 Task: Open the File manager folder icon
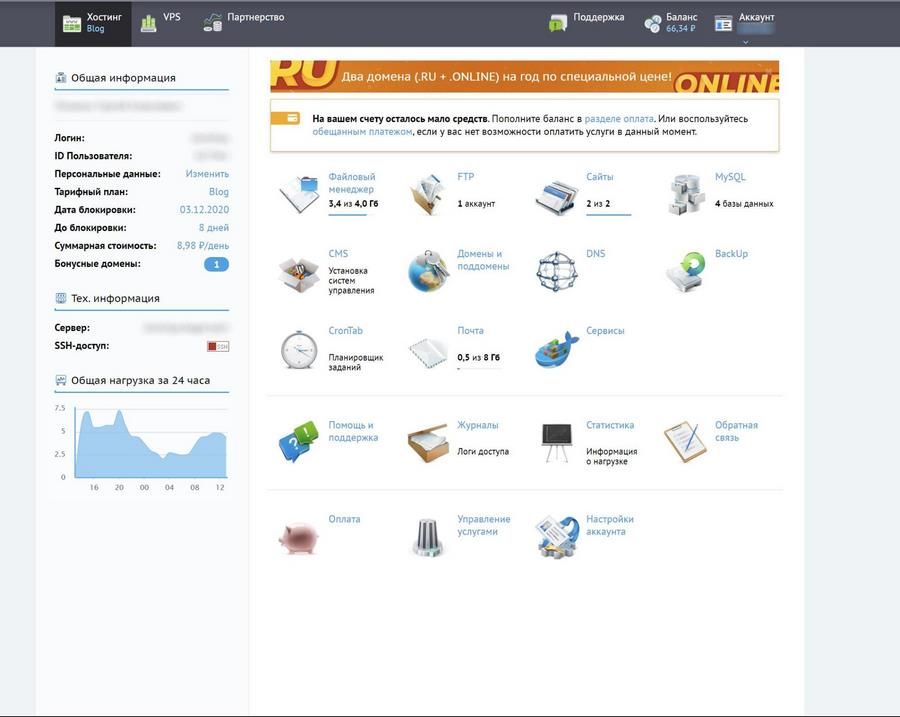click(299, 195)
